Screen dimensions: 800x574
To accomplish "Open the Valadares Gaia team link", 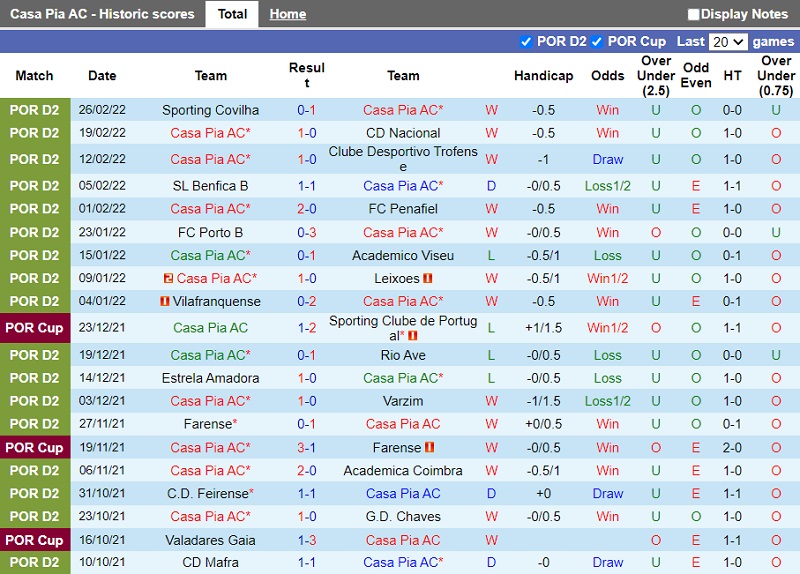I will pyautogui.click(x=210, y=540).
